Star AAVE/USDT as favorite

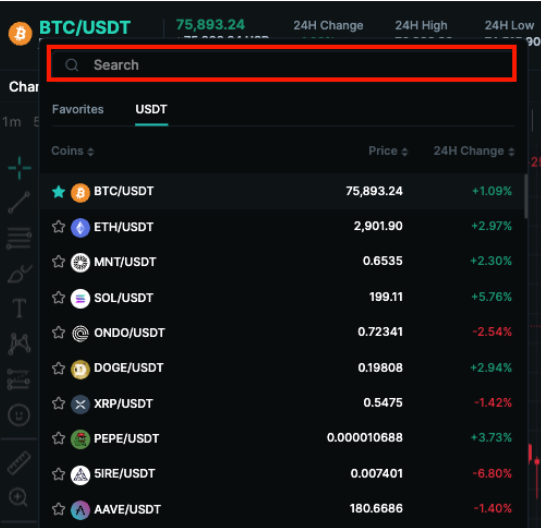tap(59, 509)
